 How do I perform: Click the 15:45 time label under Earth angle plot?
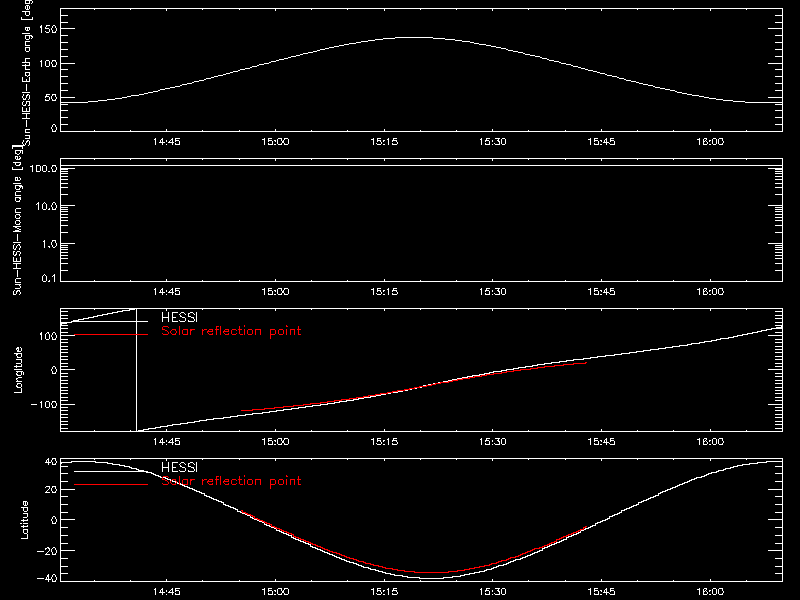(x=601, y=141)
